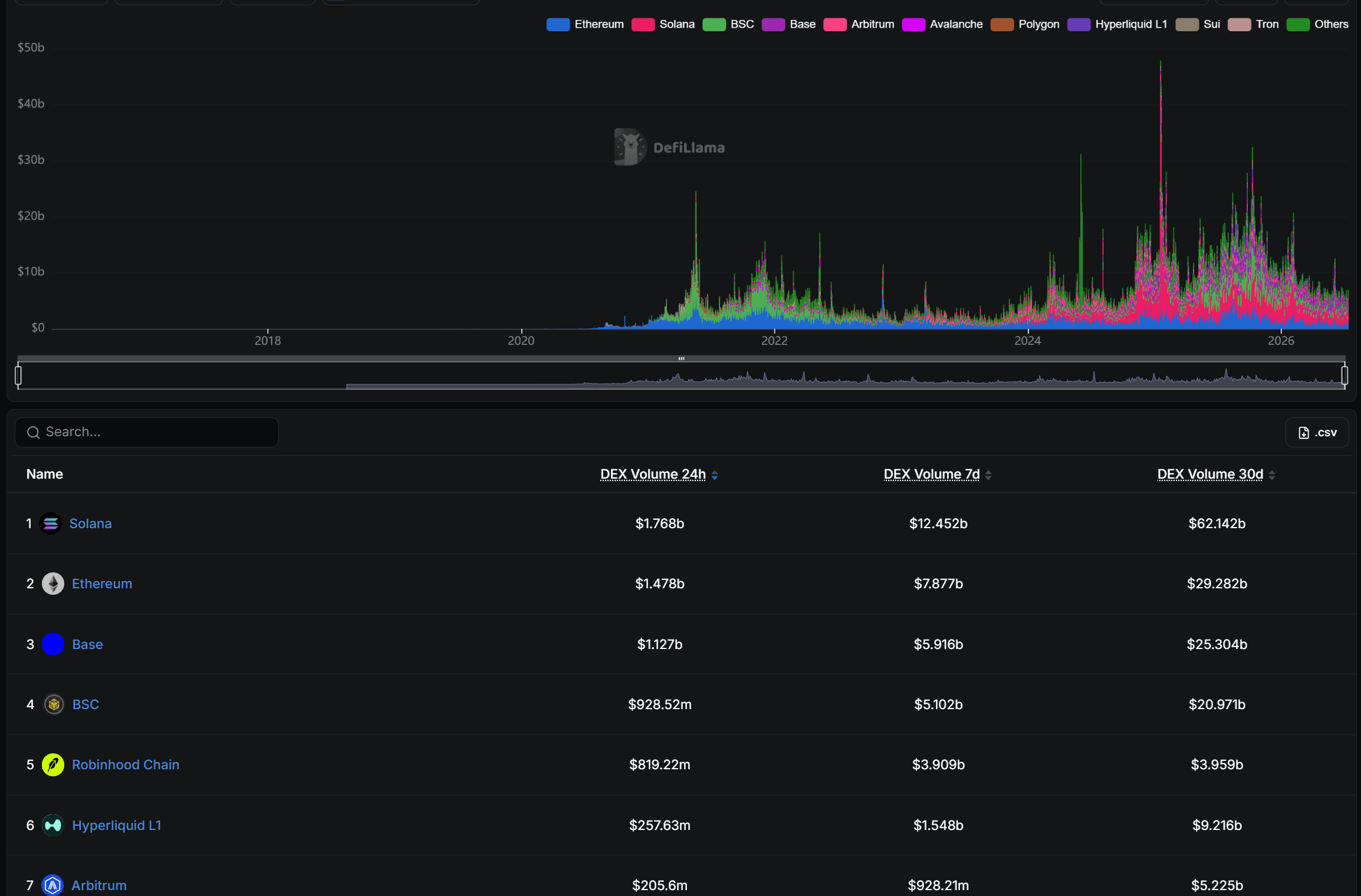
Task: Click Ethereum's 24h volume $1.478b
Action: (659, 584)
